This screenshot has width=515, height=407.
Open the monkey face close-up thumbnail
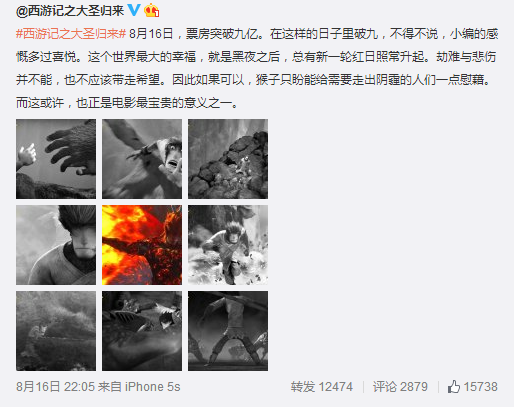[x=56, y=245]
